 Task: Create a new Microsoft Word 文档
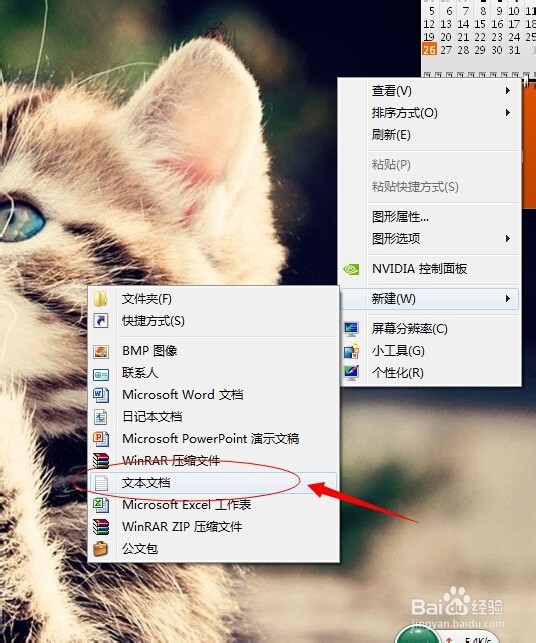pos(213,395)
